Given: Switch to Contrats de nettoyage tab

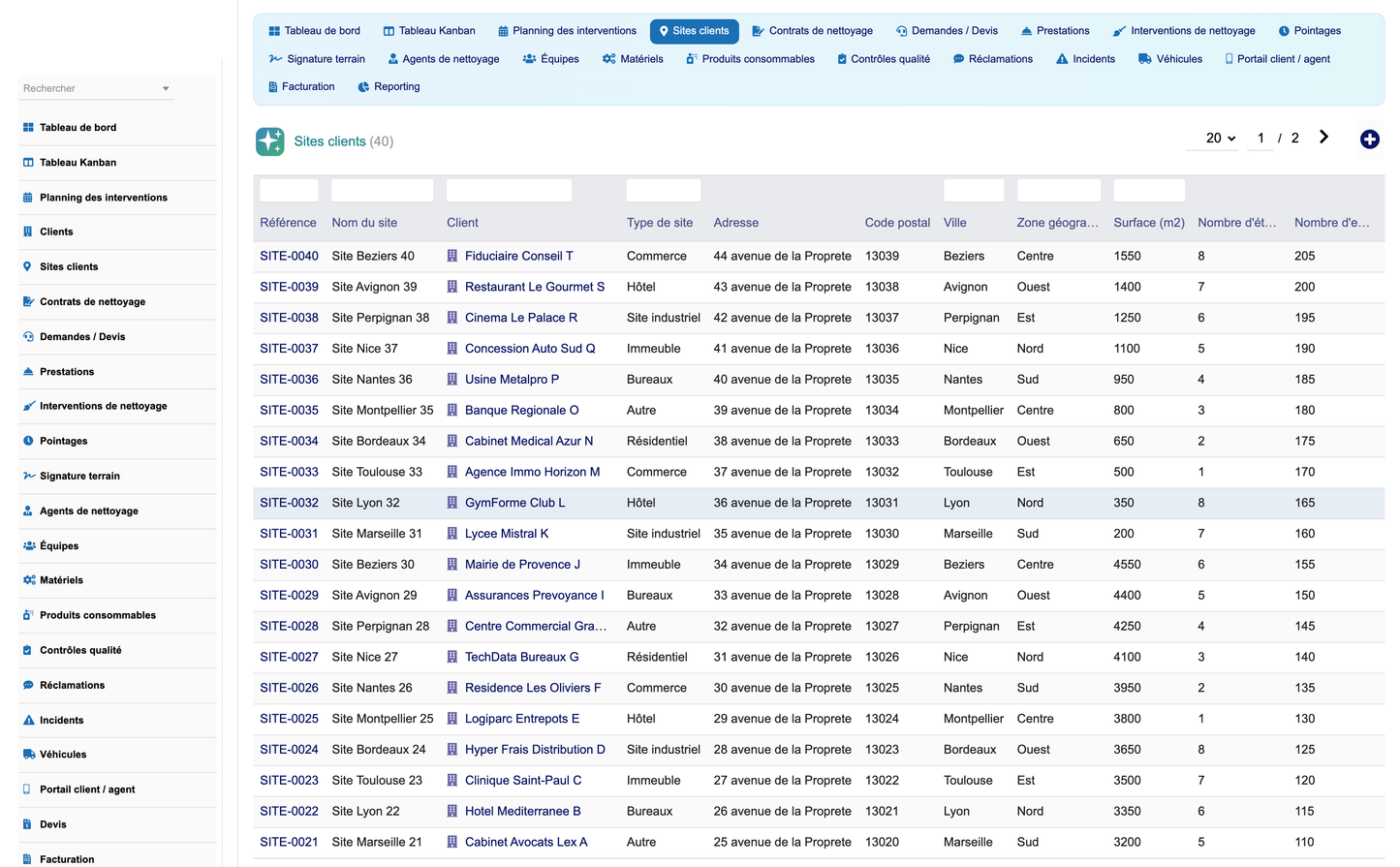Looking at the screenshot, I should coord(813,31).
